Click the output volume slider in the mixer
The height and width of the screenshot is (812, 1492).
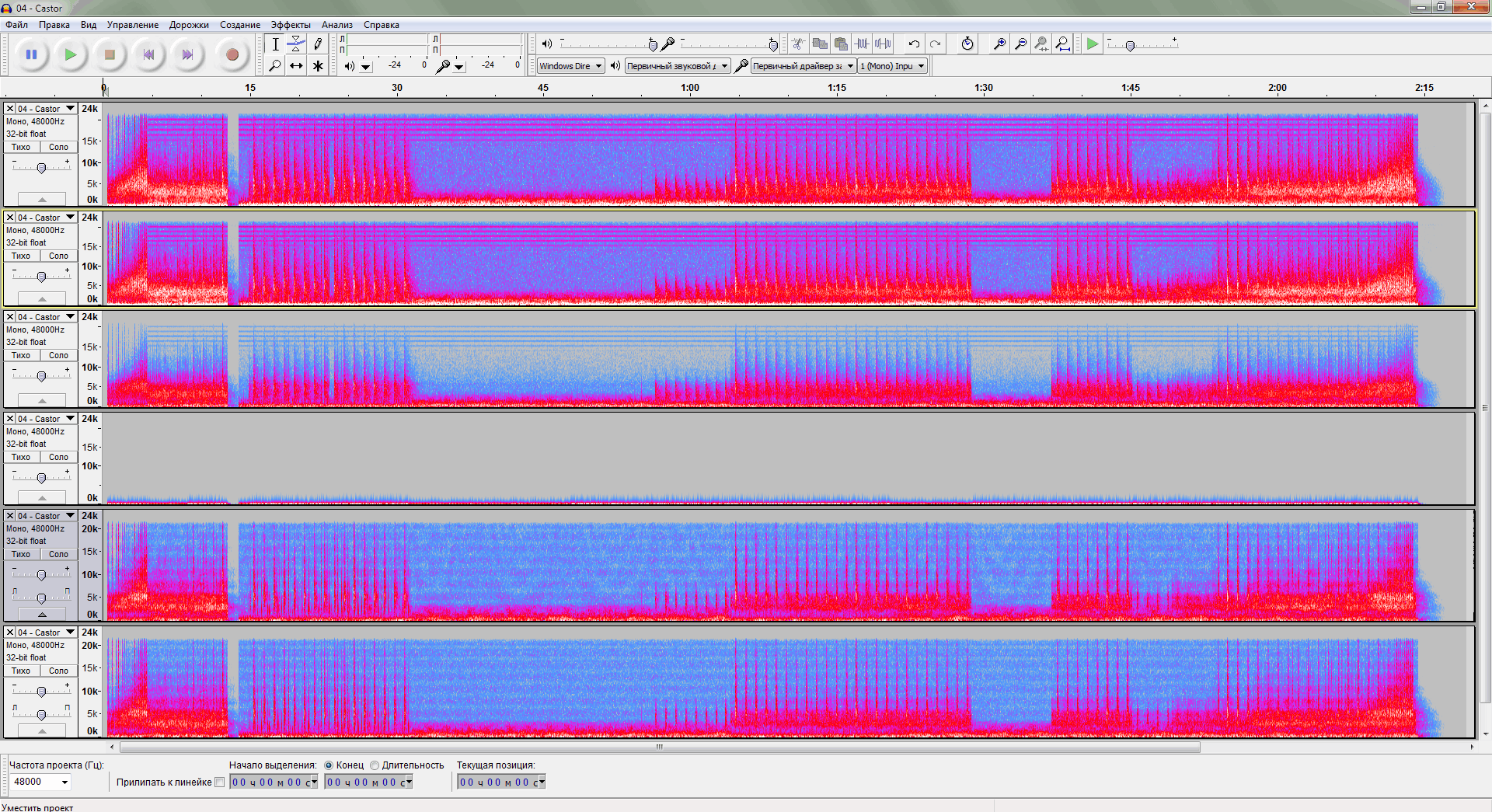click(x=608, y=44)
